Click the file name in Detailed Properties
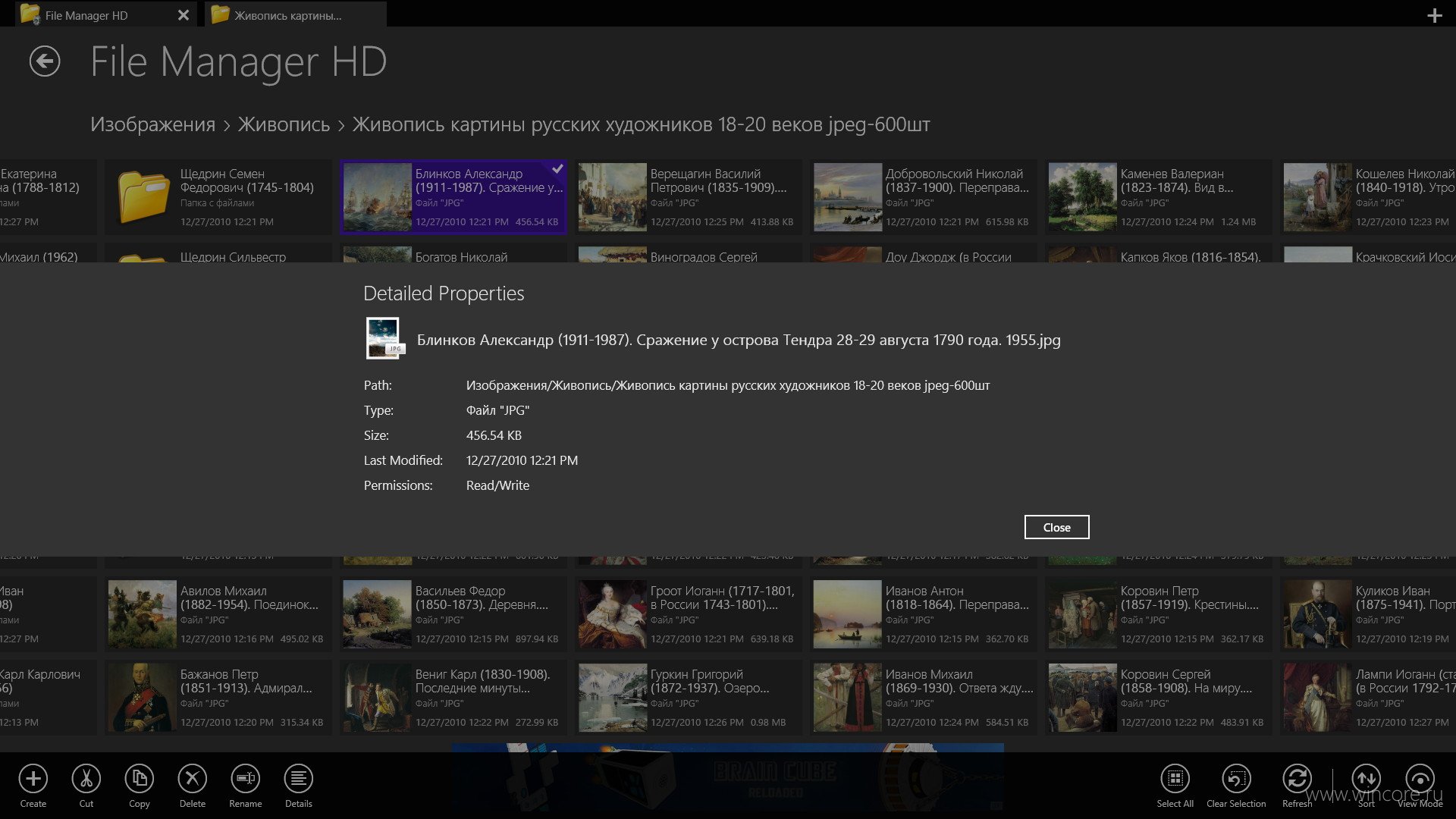The image size is (1456, 819). coord(739,340)
